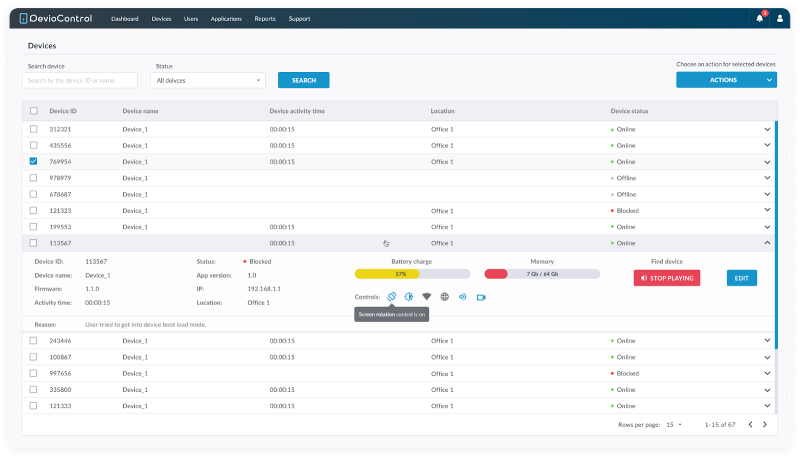Click the STOP PLAYING button
Viewport: 800px width, 459px height.
click(x=667, y=278)
